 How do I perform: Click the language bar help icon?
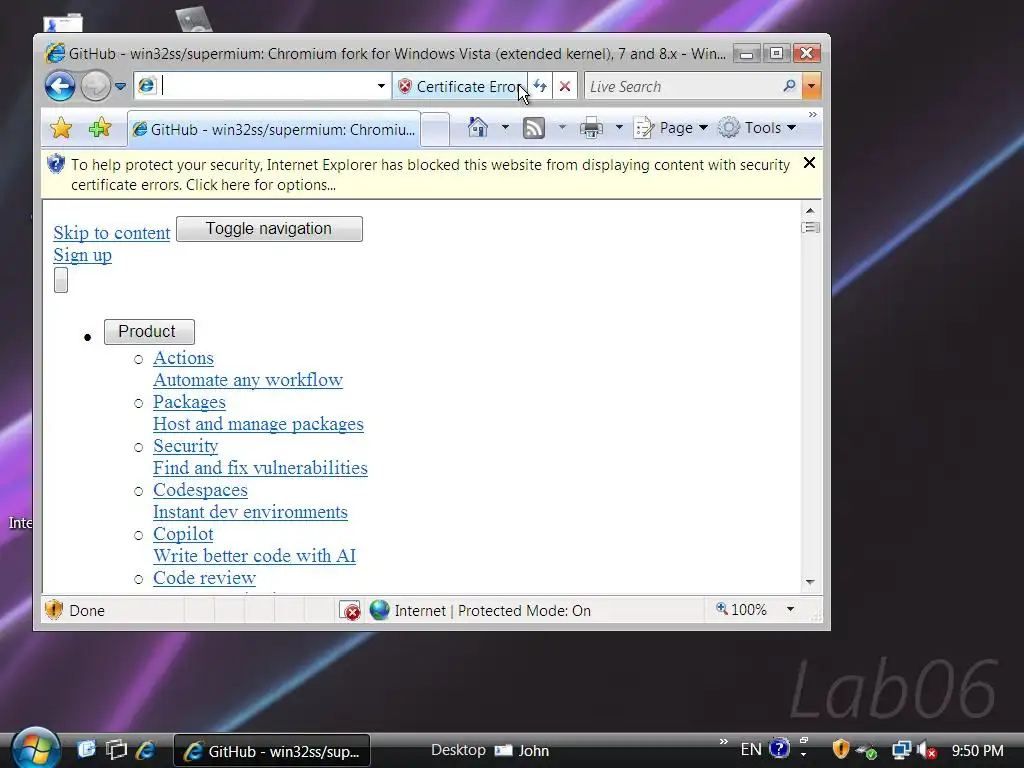(x=779, y=748)
